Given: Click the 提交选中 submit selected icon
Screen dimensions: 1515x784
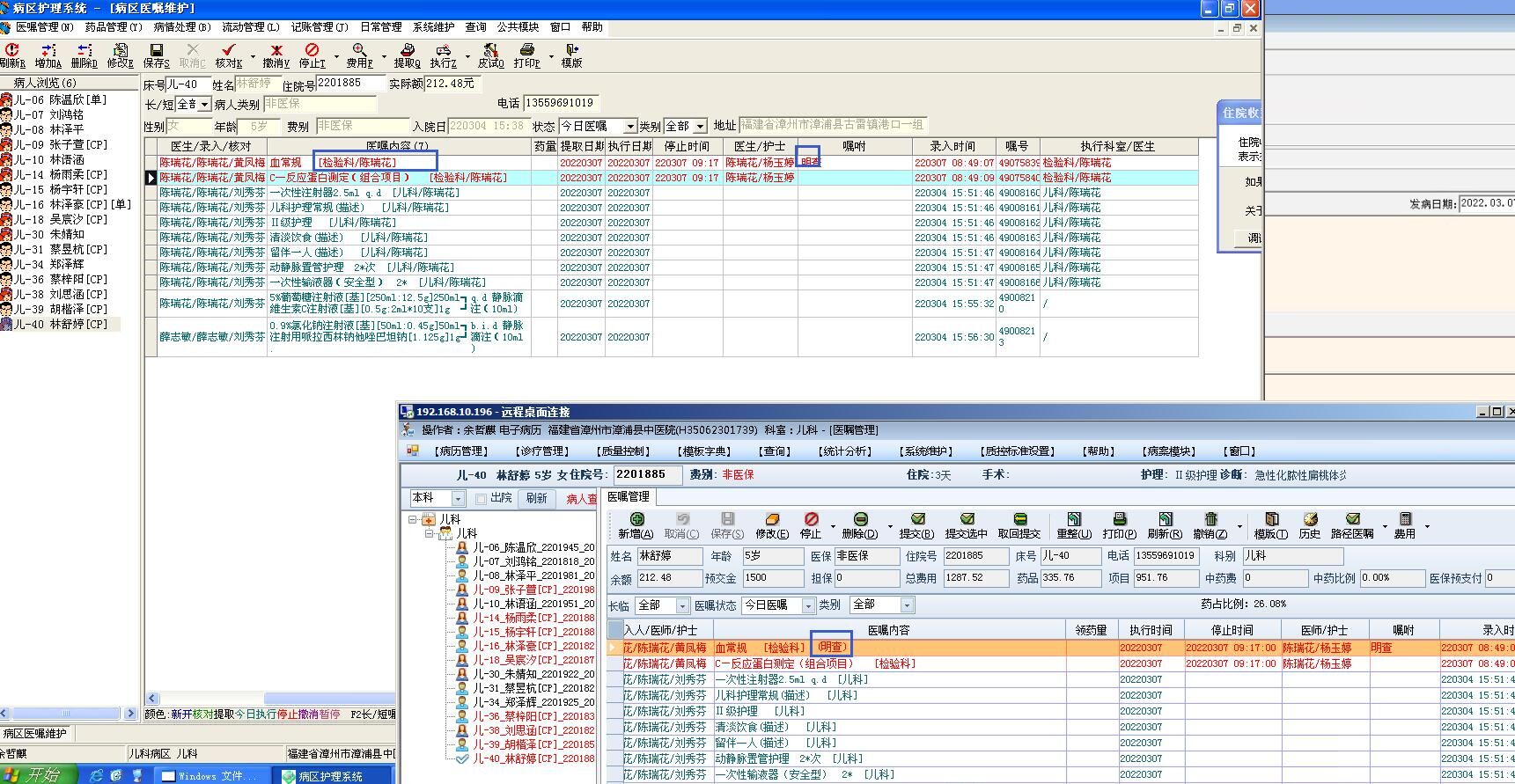Looking at the screenshot, I should (967, 519).
